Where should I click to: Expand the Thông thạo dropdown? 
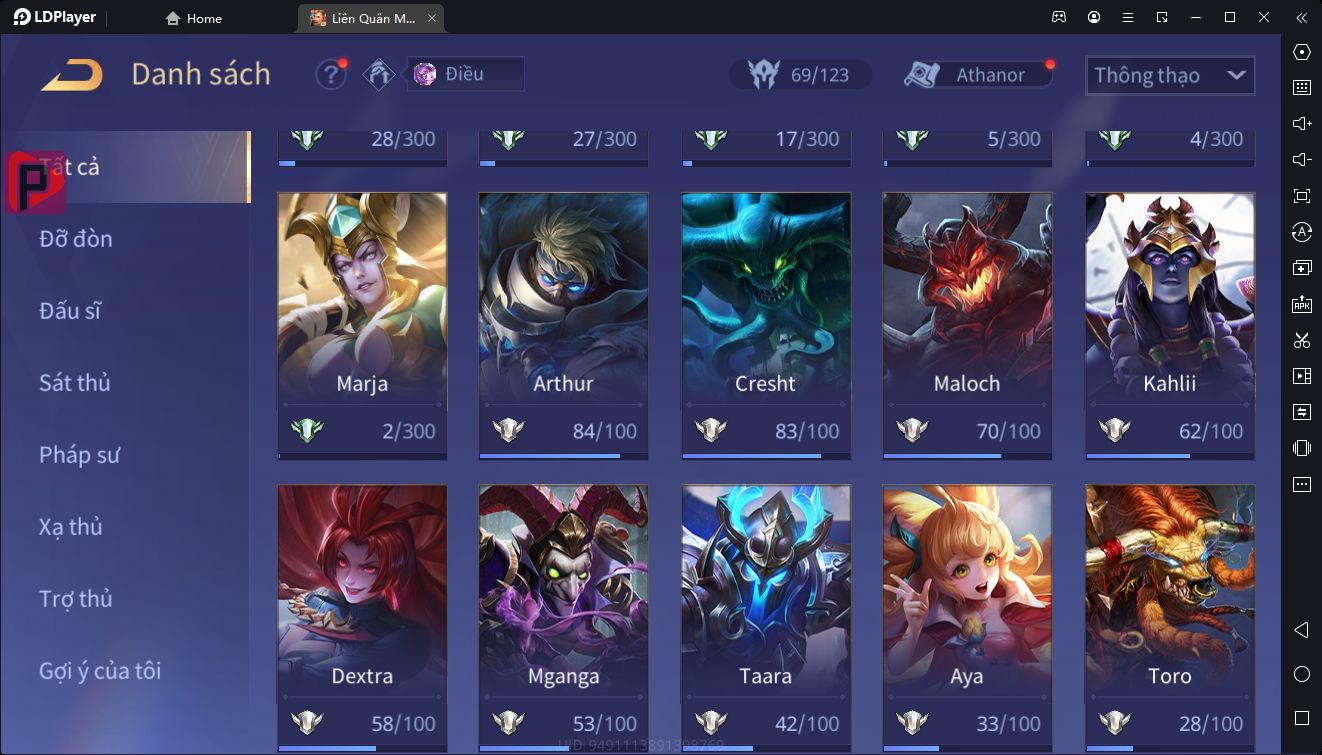(x=1170, y=75)
